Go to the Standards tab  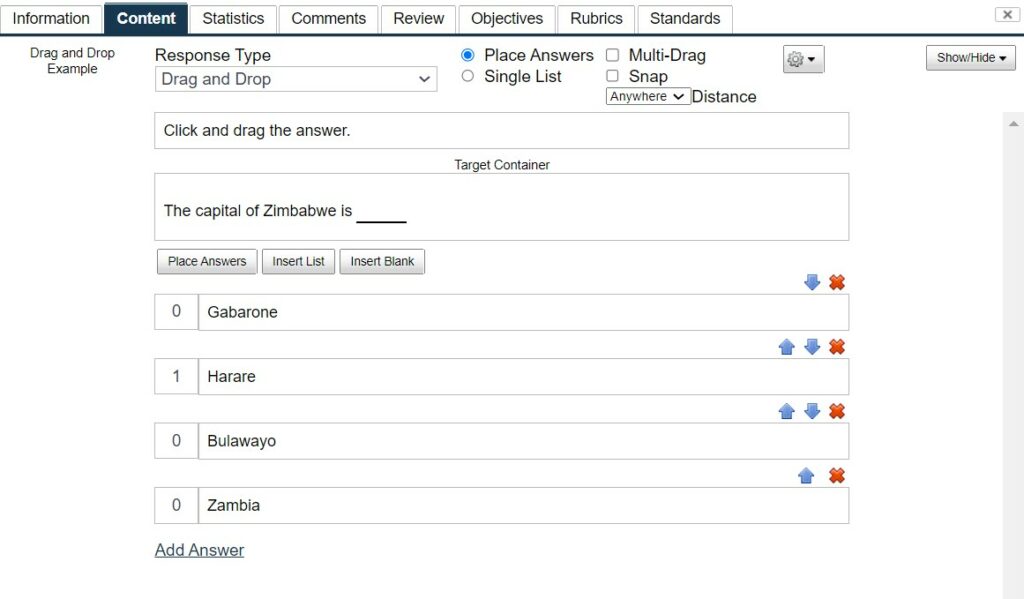pos(685,18)
